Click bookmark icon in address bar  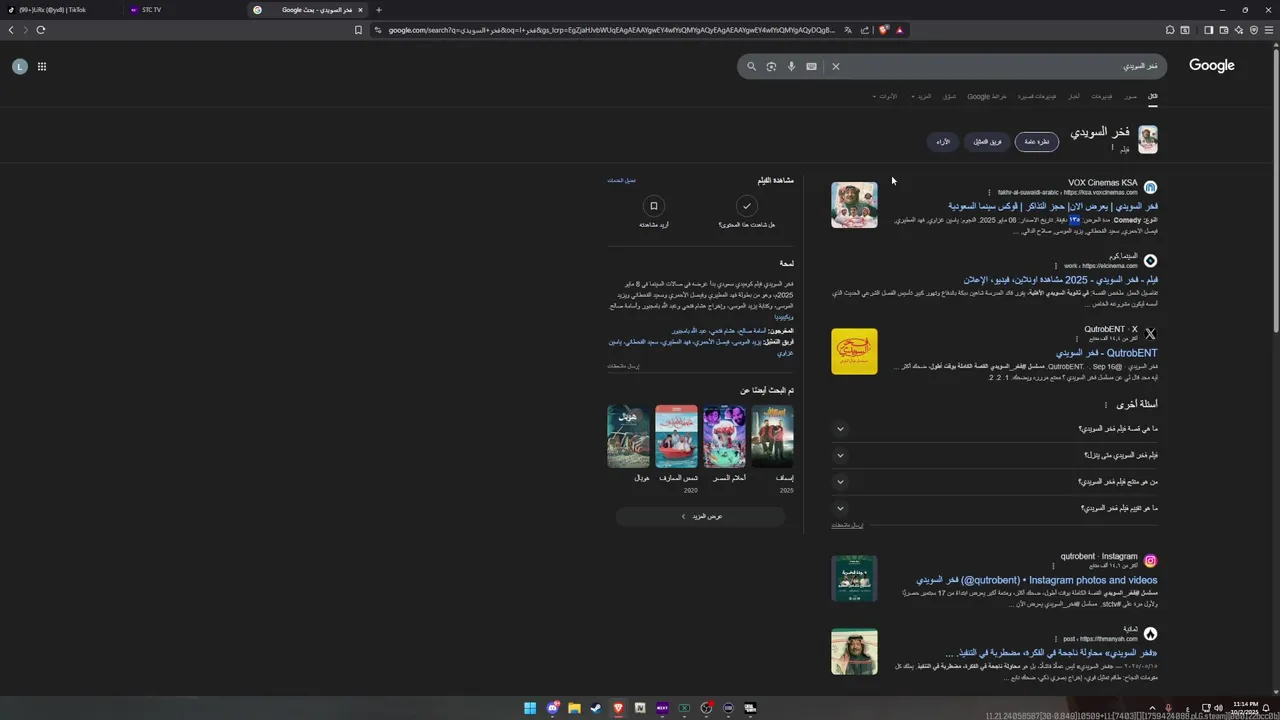click(x=358, y=30)
